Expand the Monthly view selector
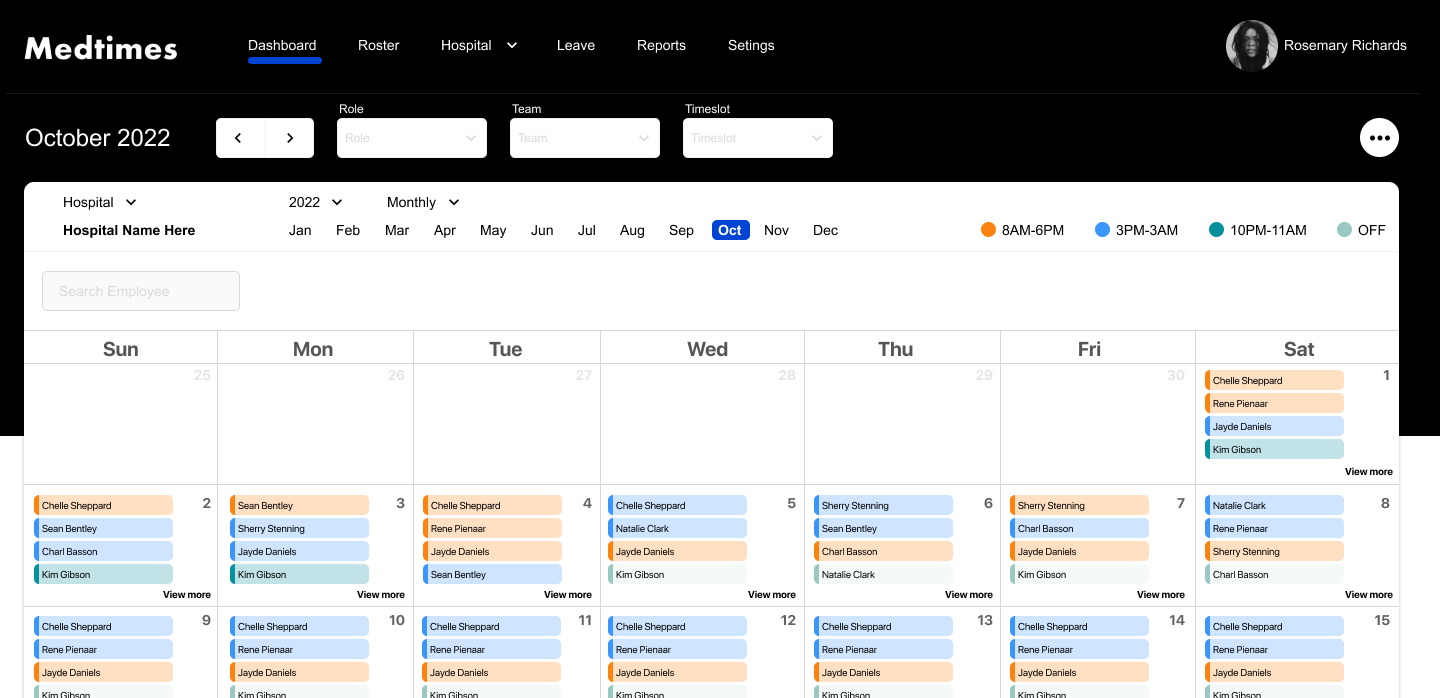The image size is (1440, 698). 423,202
